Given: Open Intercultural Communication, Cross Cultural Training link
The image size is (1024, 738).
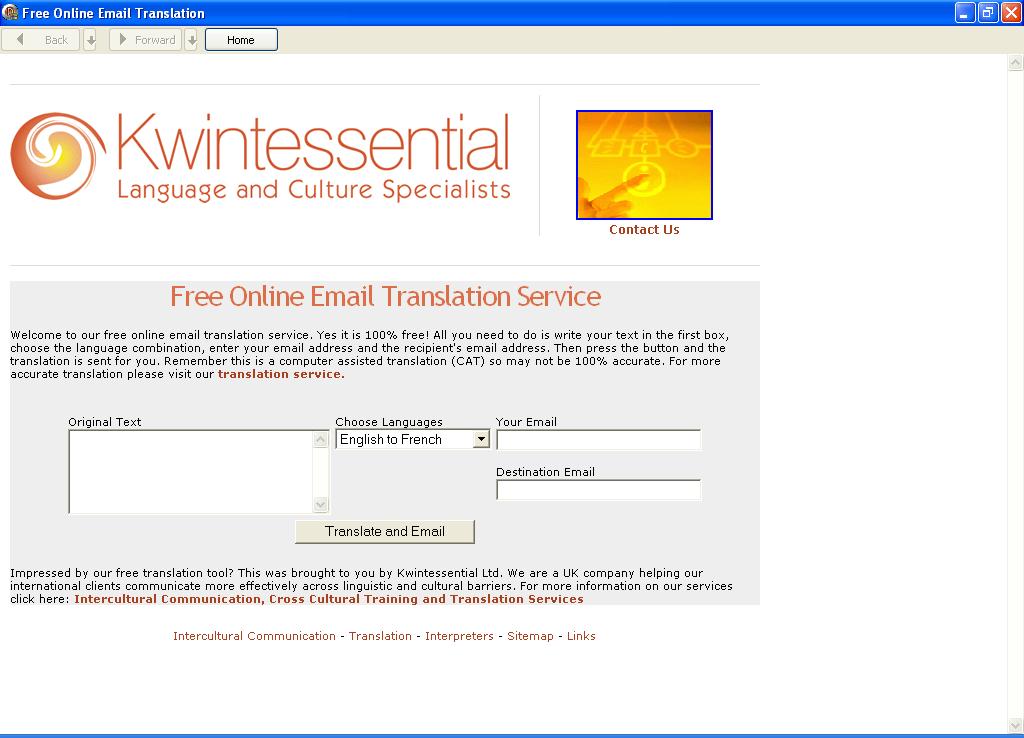Looking at the screenshot, I should pyautogui.click(x=328, y=600).
